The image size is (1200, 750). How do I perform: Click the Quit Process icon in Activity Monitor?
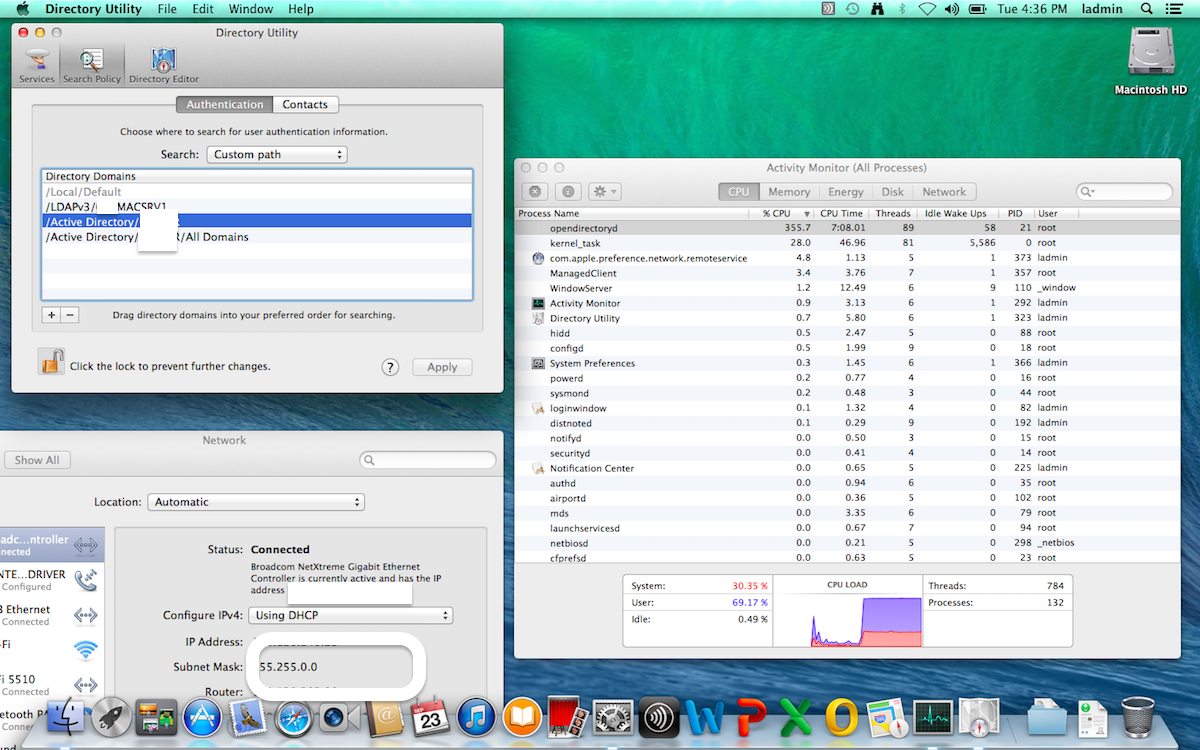535,192
